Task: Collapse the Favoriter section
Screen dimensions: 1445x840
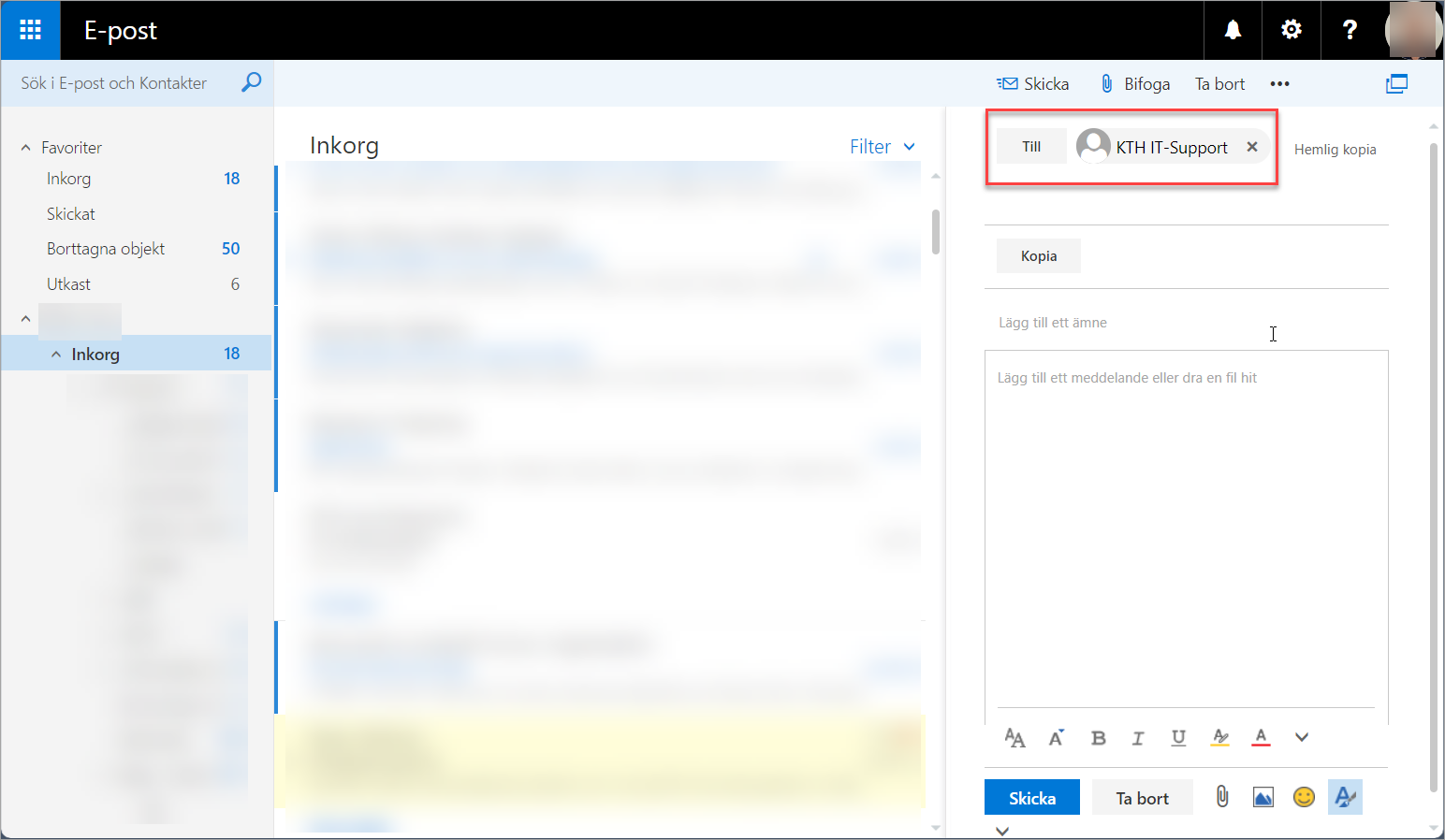Action: click(26, 148)
